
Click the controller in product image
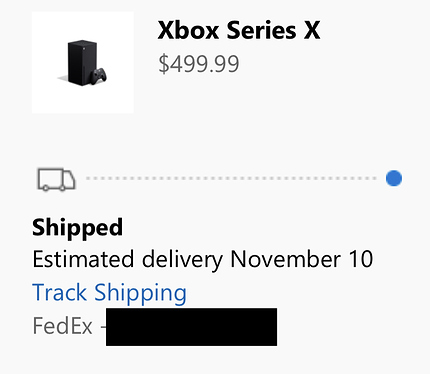click(99, 76)
